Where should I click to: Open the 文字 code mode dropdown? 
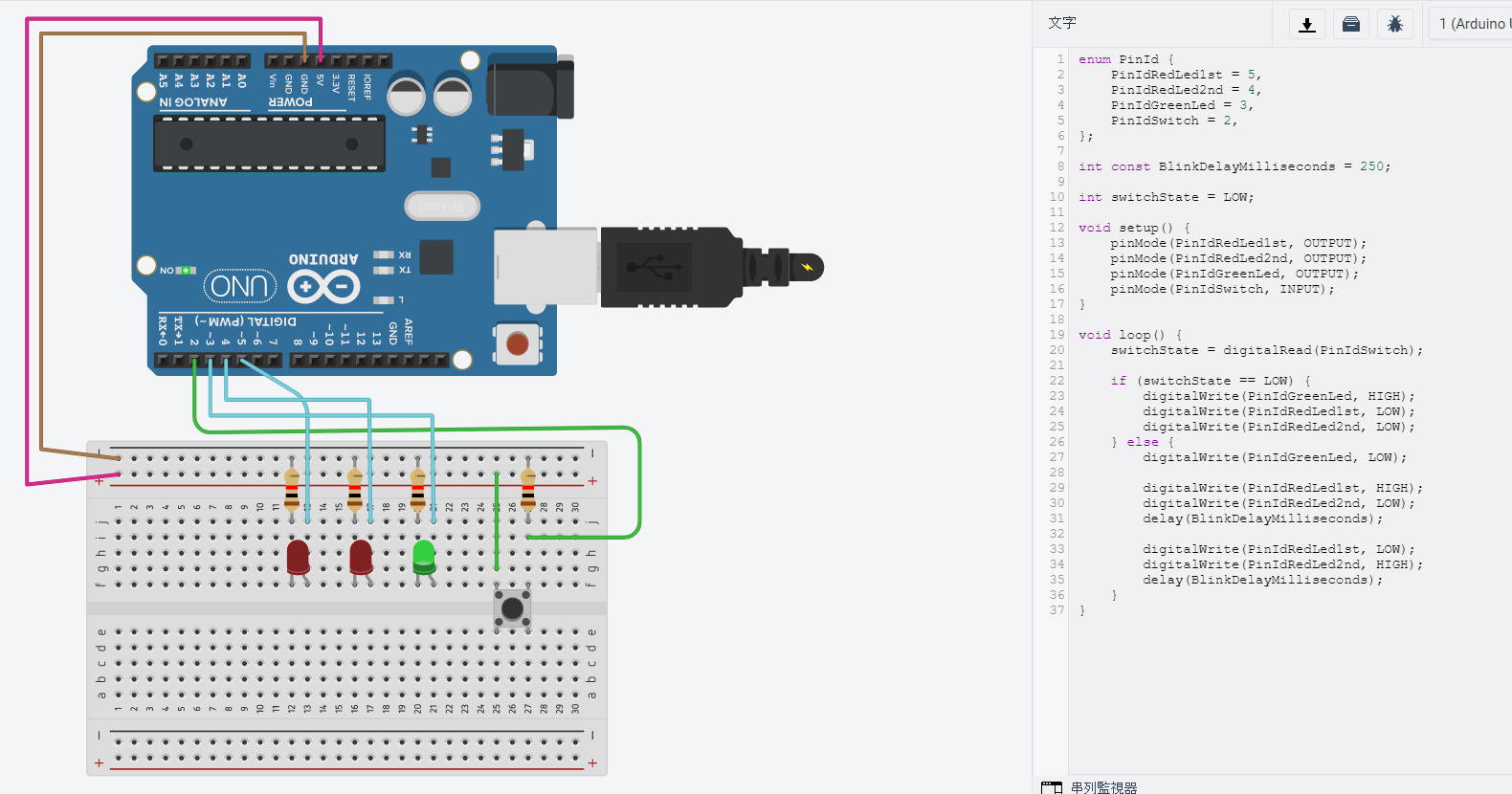(1062, 23)
